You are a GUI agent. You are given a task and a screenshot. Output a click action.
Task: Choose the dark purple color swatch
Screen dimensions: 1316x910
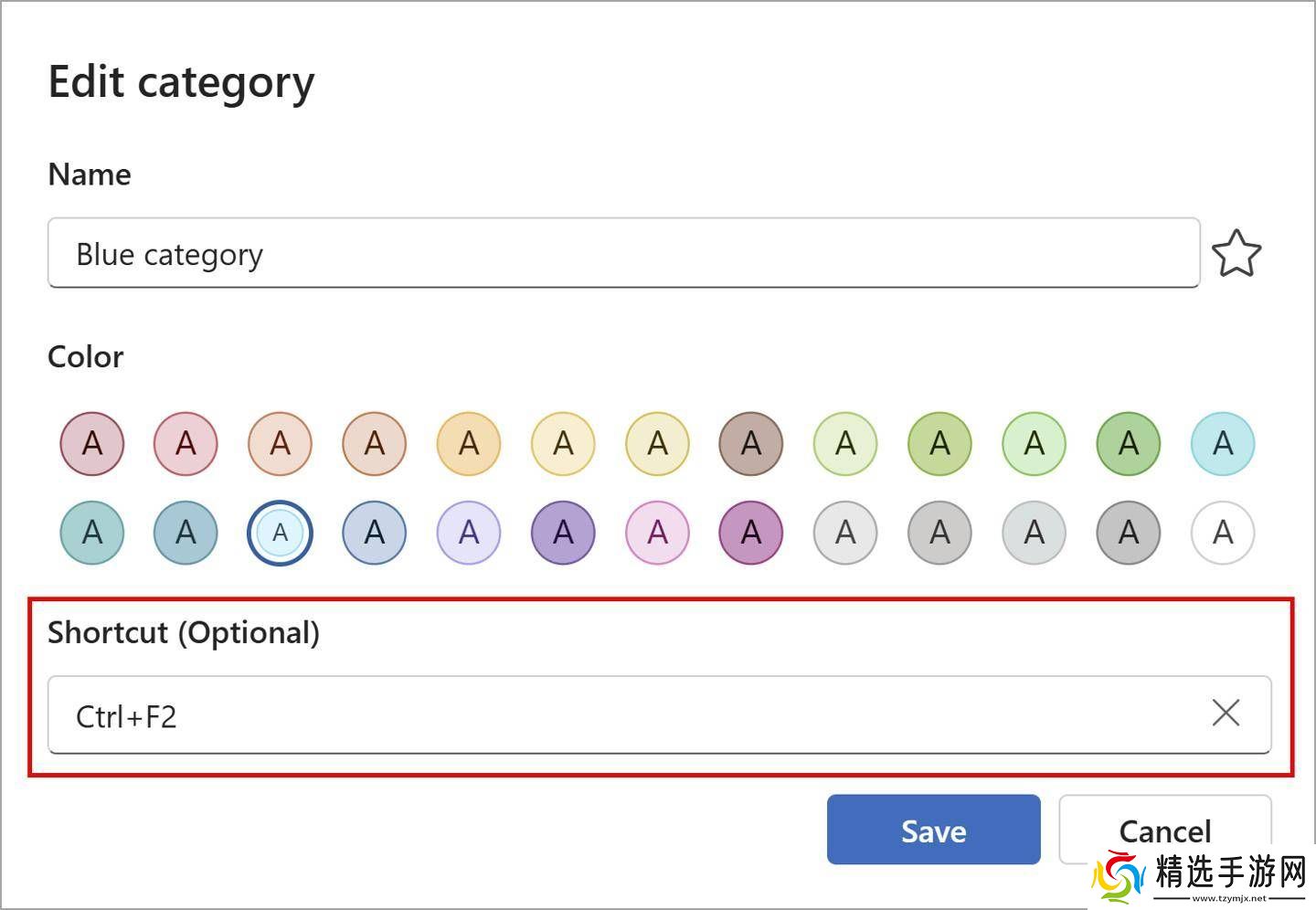click(563, 533)
